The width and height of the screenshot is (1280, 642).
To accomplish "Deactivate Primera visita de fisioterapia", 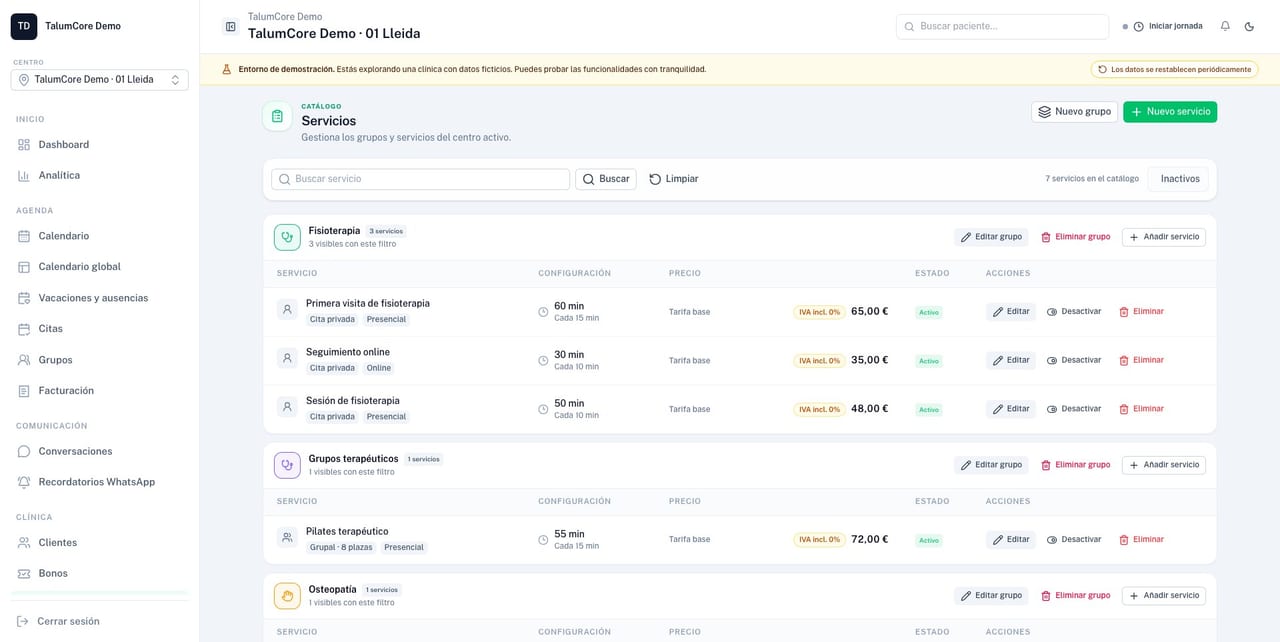I will (x=1074, y=312).
